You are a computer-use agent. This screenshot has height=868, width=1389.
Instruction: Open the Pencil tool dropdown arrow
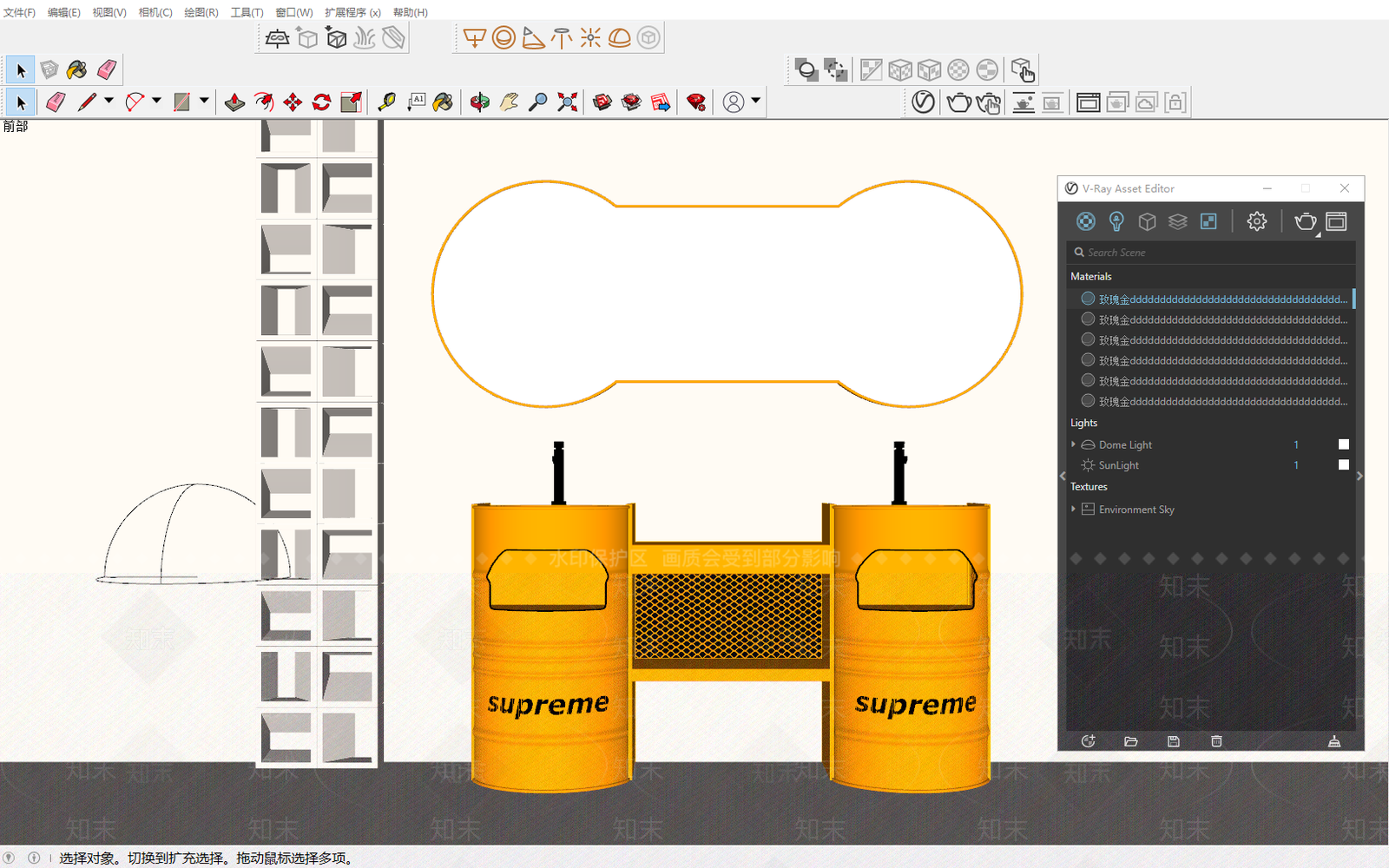click(109, 102)
